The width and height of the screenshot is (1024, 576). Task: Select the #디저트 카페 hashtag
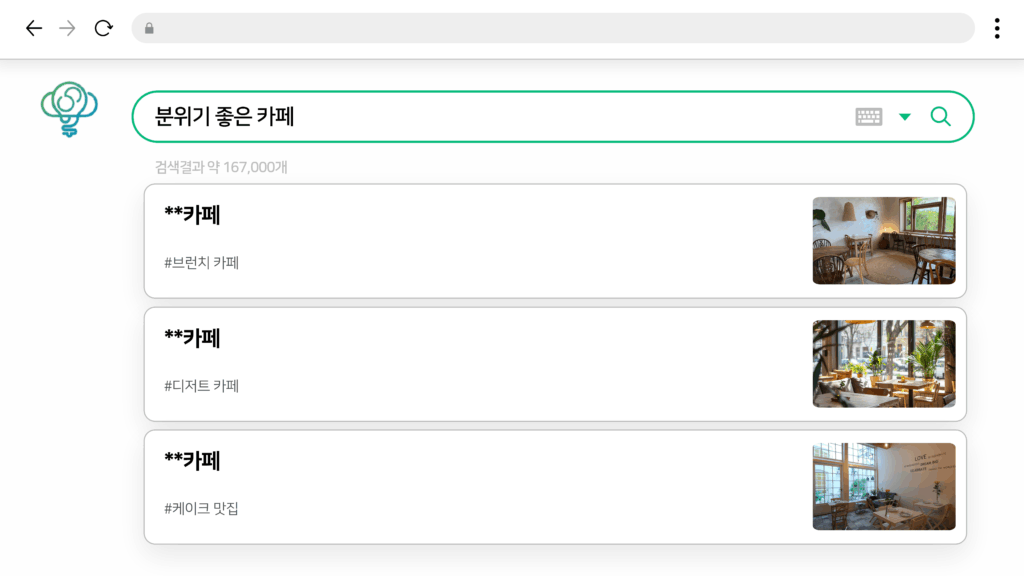(201, 386)
